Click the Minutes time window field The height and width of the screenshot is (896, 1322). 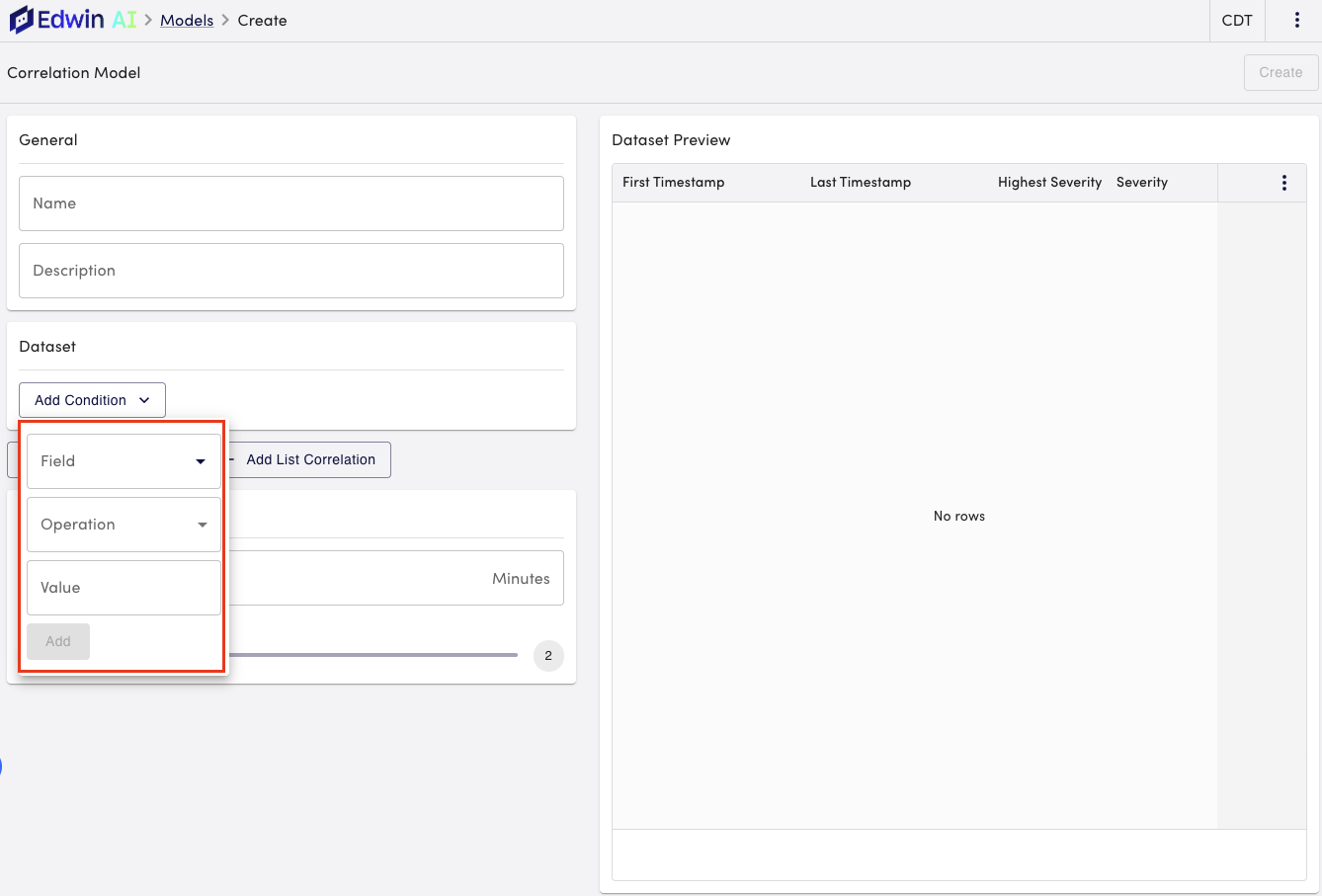click(x=395, y=578)
